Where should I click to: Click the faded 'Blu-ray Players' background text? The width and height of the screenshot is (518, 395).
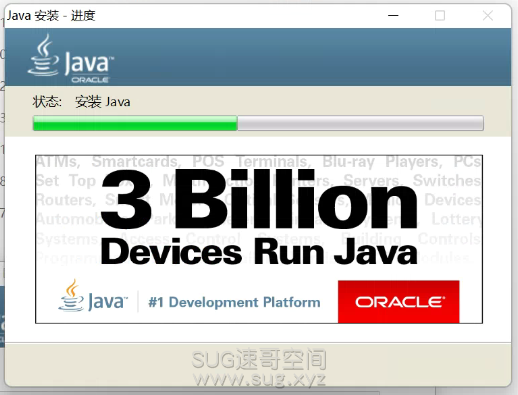[382, 162]
